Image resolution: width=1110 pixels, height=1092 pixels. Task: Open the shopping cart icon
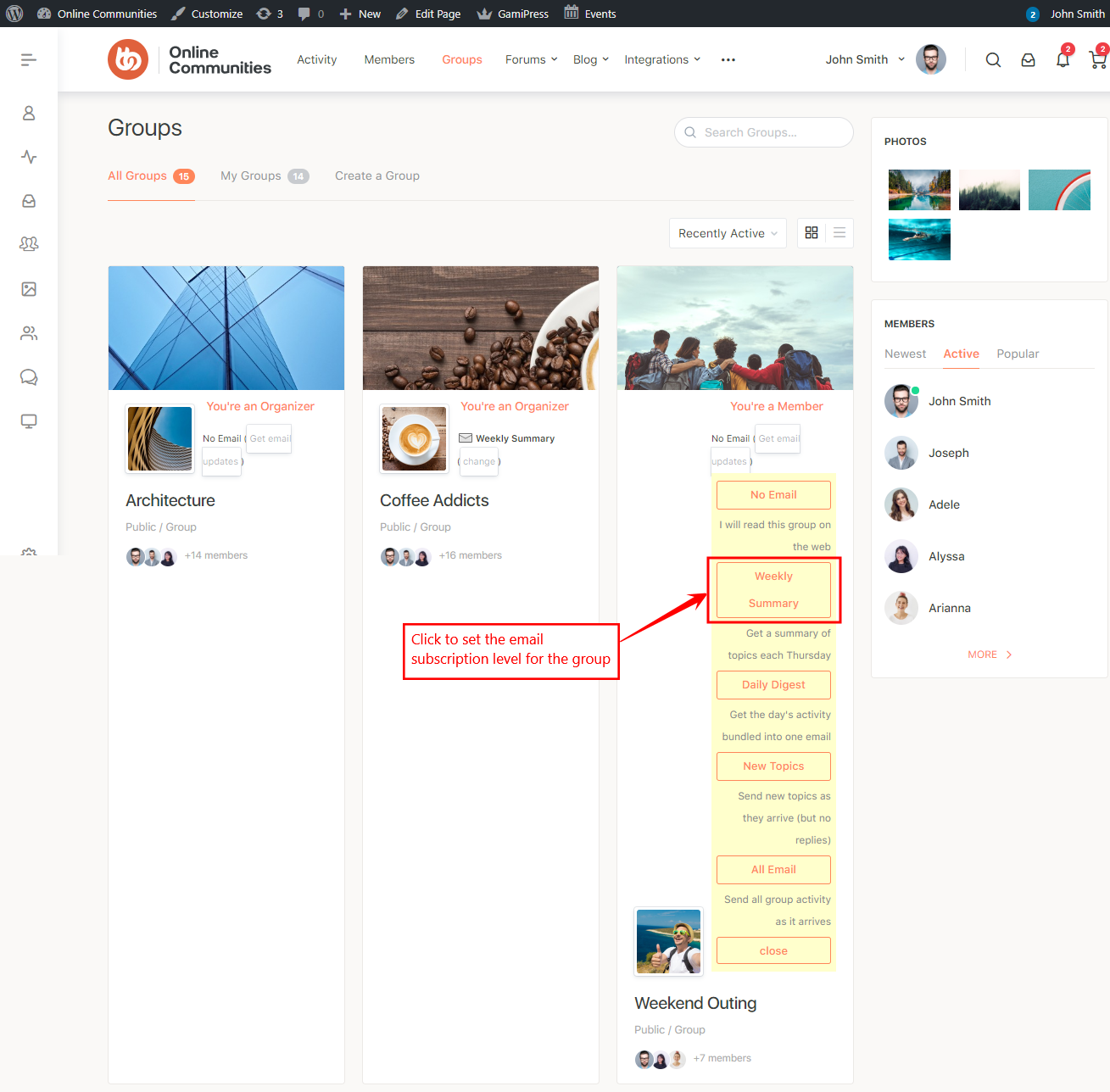click(1097, 60)
